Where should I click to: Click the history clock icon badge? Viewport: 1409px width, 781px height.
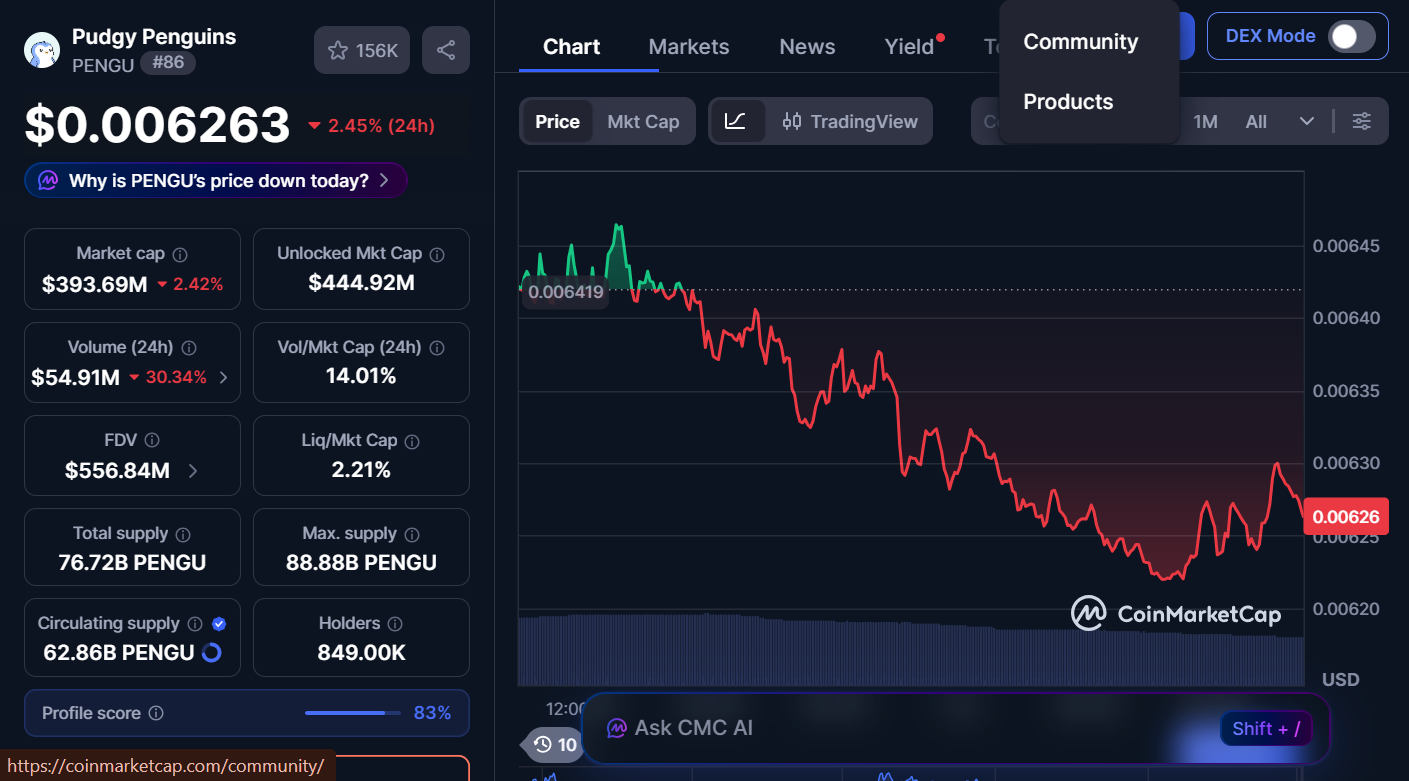coord(554,744)
